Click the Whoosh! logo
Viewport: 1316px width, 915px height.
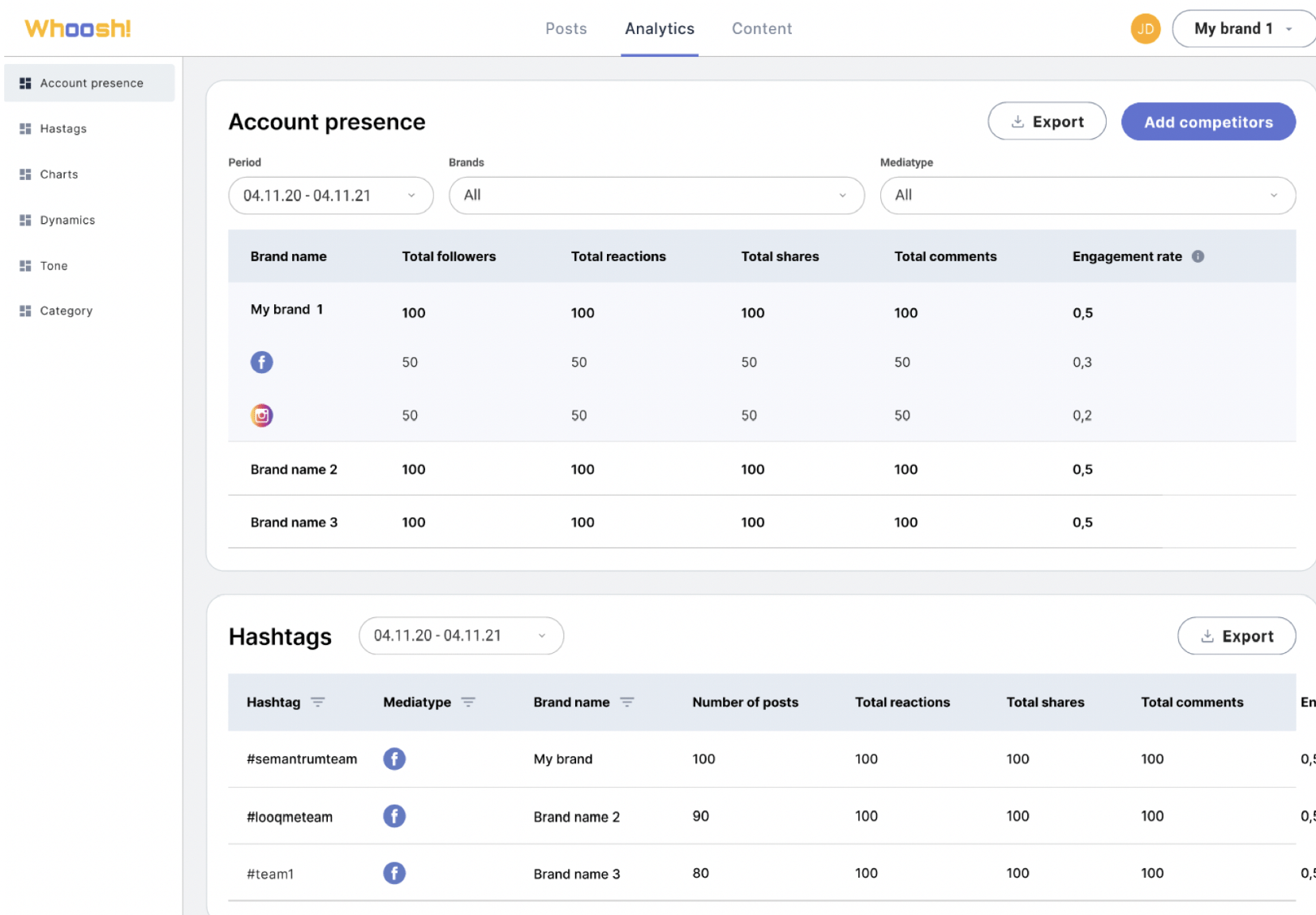tap(78, 29)
